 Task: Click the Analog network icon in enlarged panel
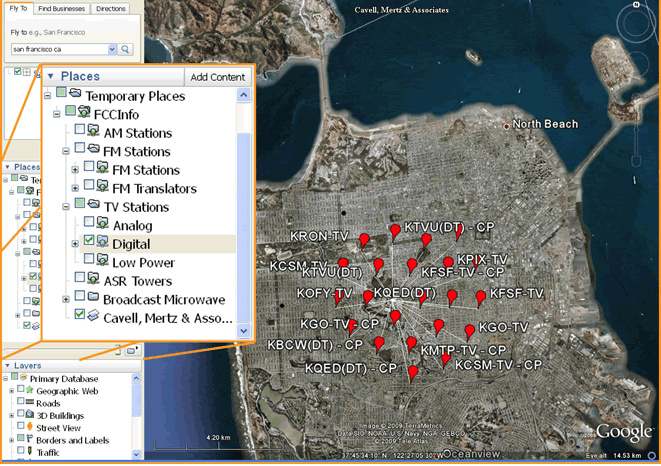tap(102, 223)
